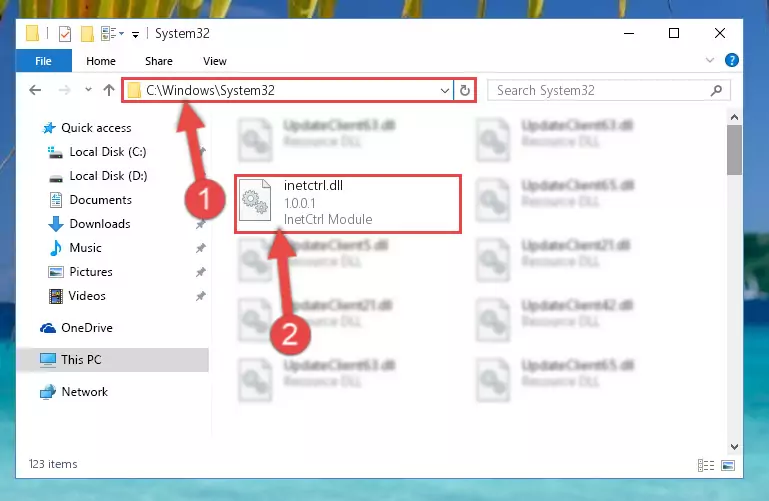769x501 pixels.
Task: Click the search magnifier icon
Action: pyautogui.click(x=716, y=90)
